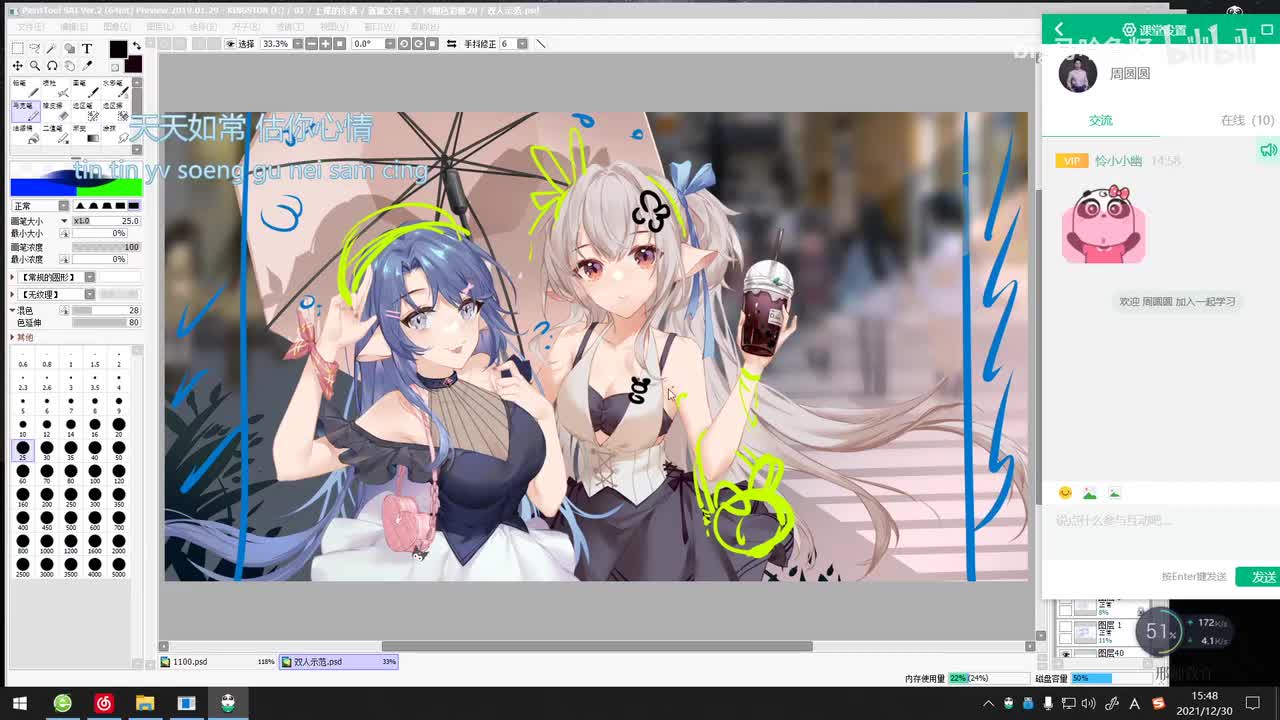Select the zoom magnifier tool
This screenshot has height=720, width=1280.
click(35, 66)
